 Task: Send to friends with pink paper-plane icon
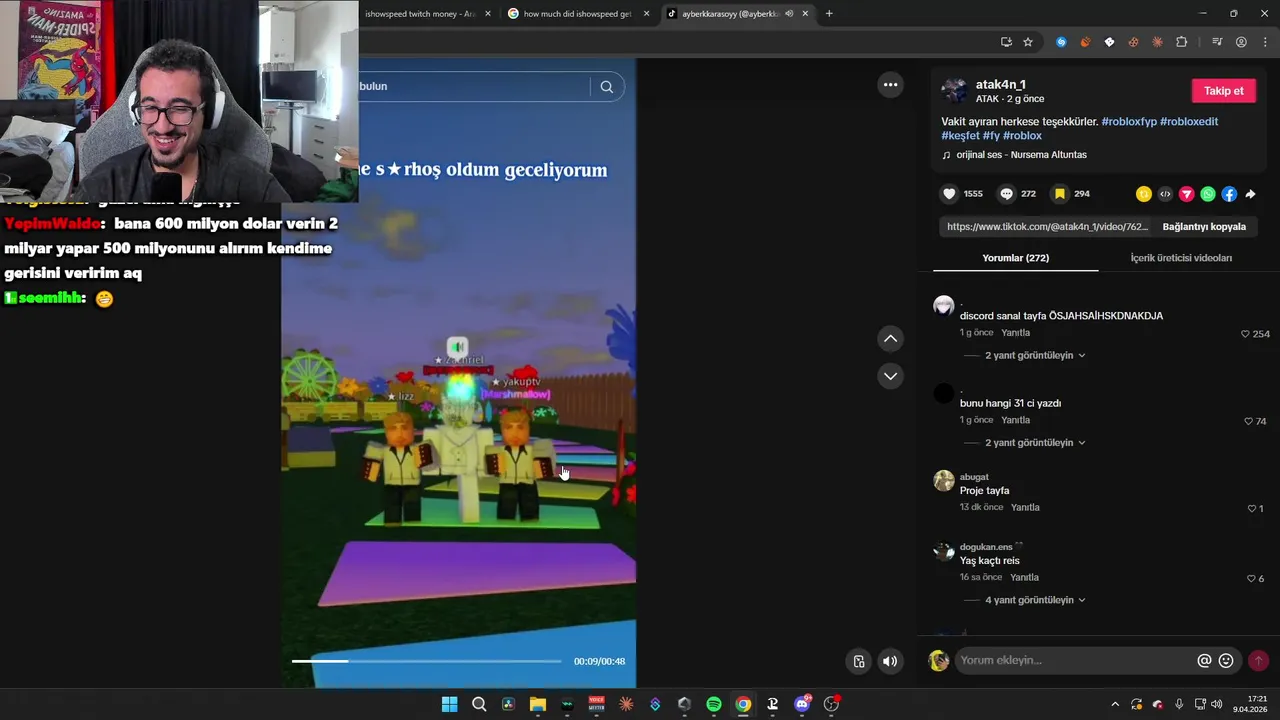[1187, 194]
